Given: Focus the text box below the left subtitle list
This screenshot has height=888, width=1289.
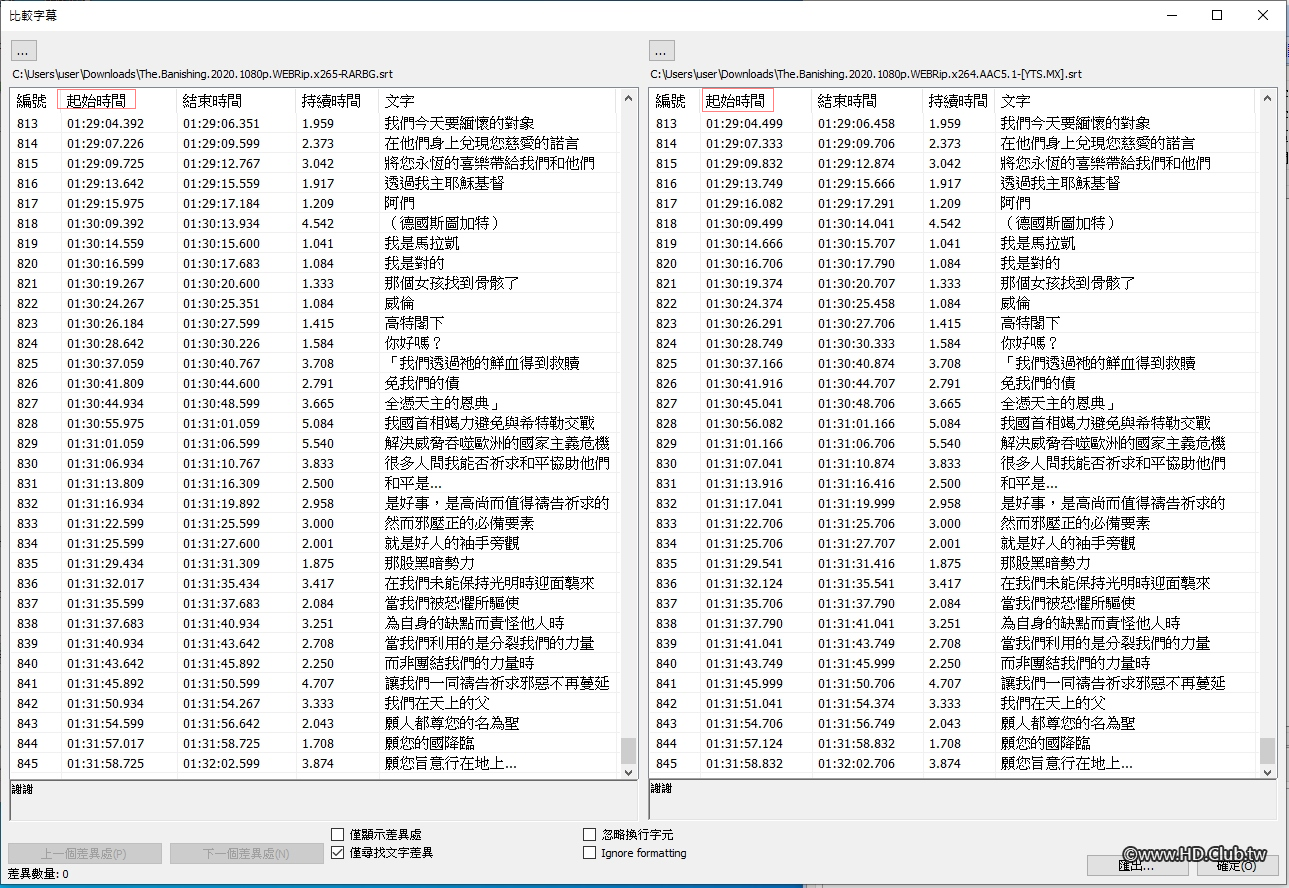Looking at the screenshot, I should tap(324, 800).
